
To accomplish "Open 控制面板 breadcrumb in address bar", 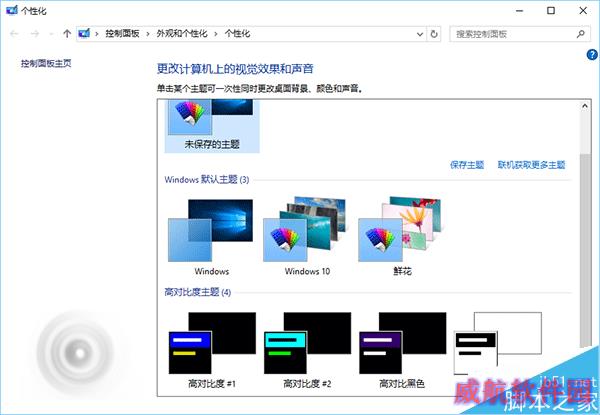I will (x=122, y=34).
